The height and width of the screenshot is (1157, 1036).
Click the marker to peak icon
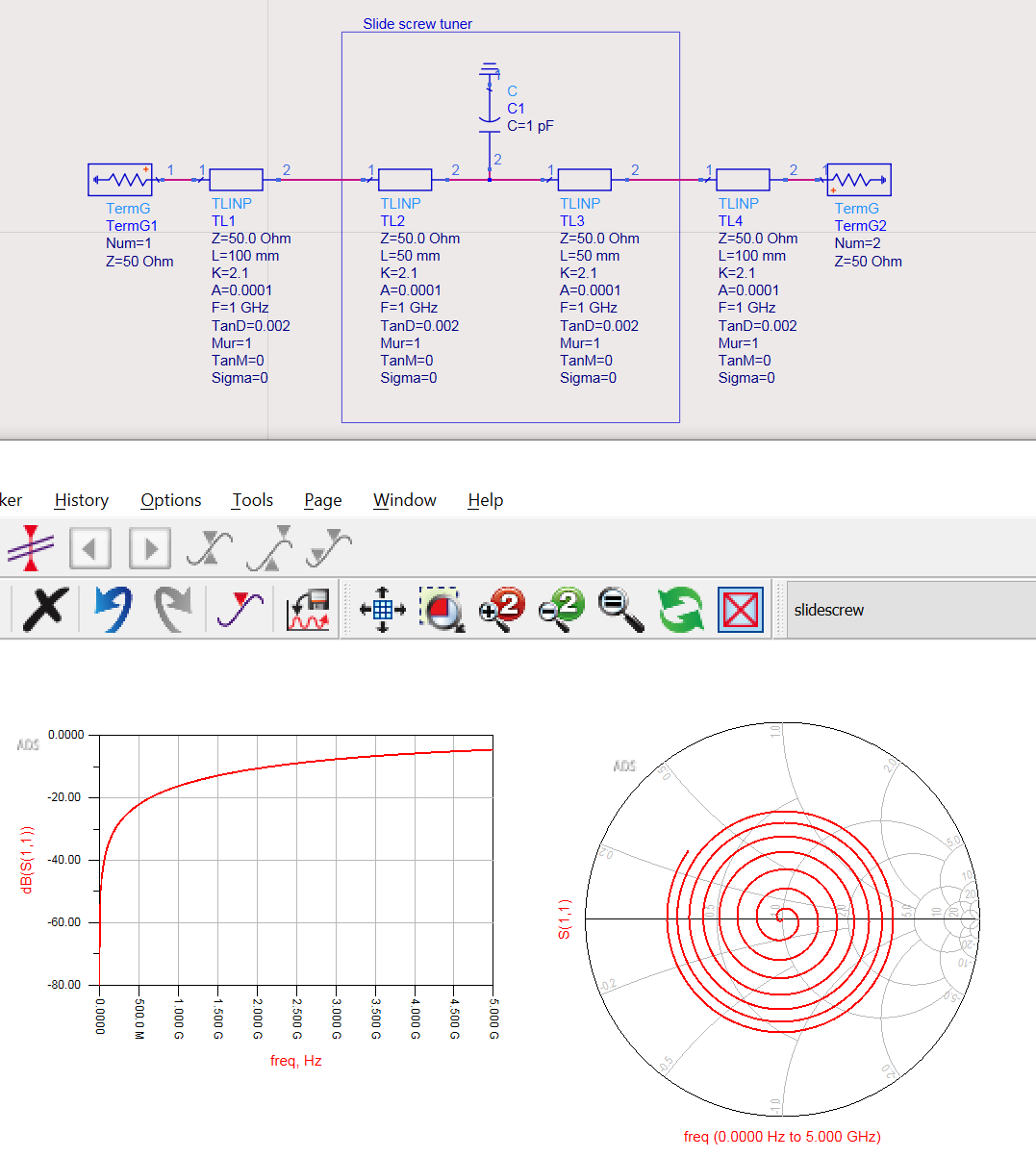tap(269, 548)
